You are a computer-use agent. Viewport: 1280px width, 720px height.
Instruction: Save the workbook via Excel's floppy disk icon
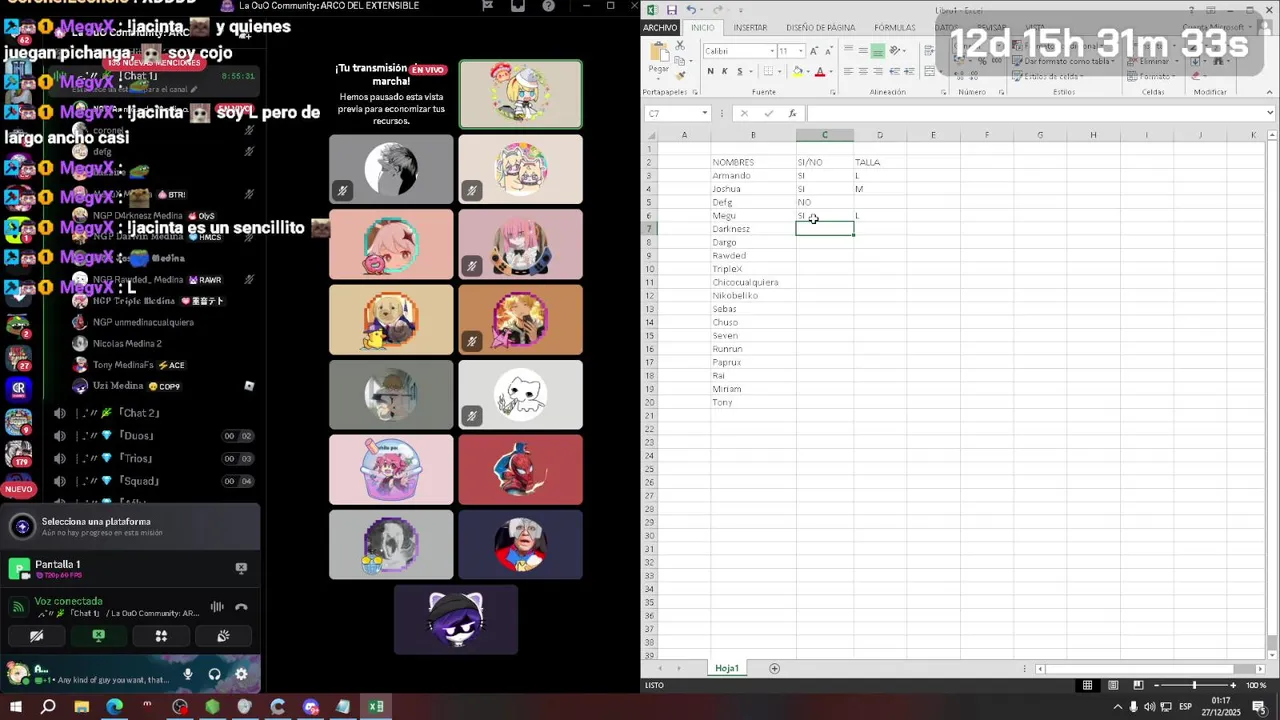pos(672,10)
